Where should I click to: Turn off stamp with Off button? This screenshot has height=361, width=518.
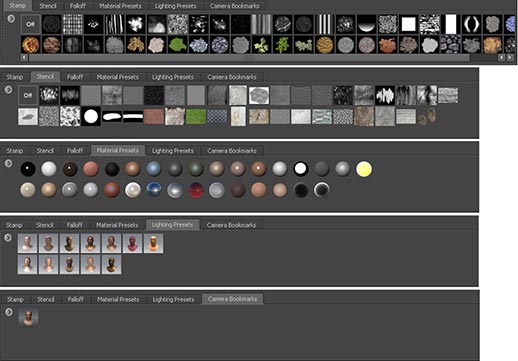pyautogui.click(x=31, y=24)
